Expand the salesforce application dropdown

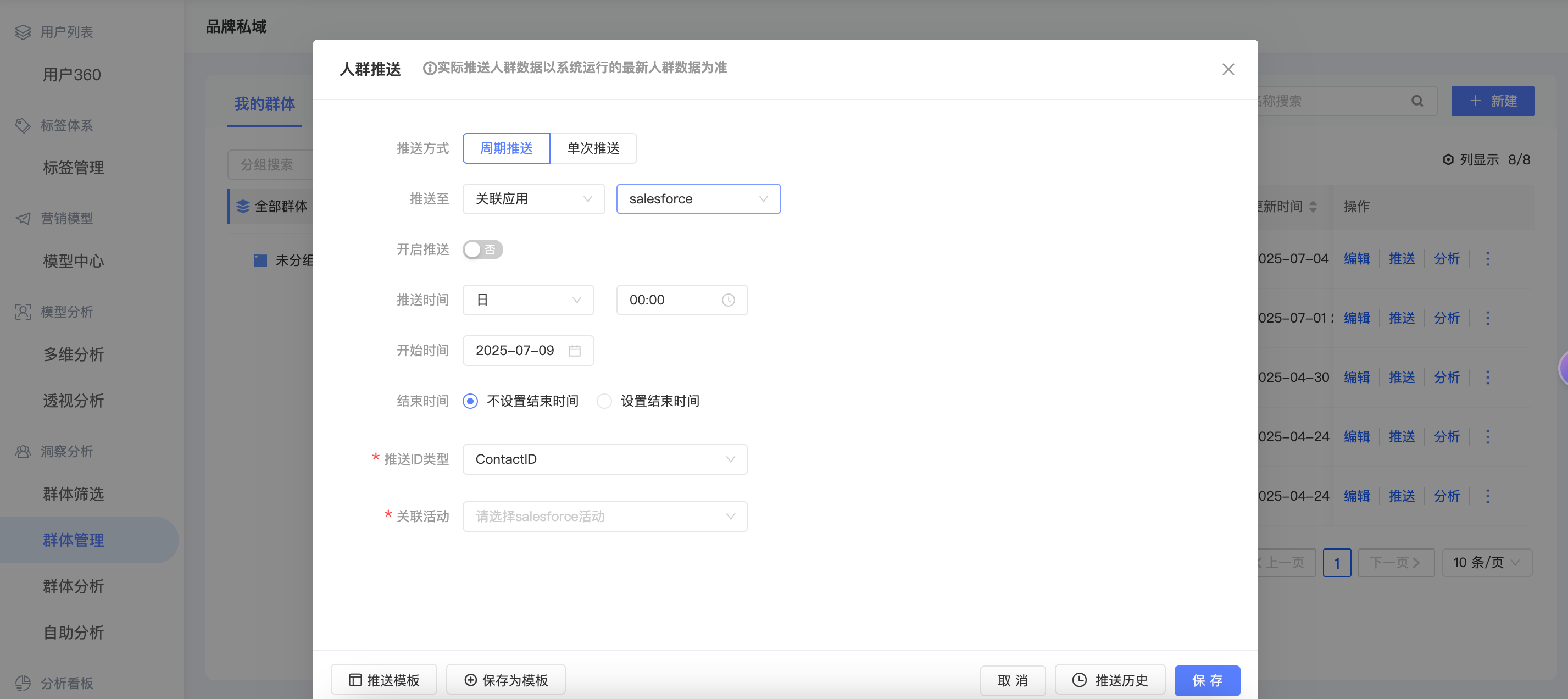[698, 199]
